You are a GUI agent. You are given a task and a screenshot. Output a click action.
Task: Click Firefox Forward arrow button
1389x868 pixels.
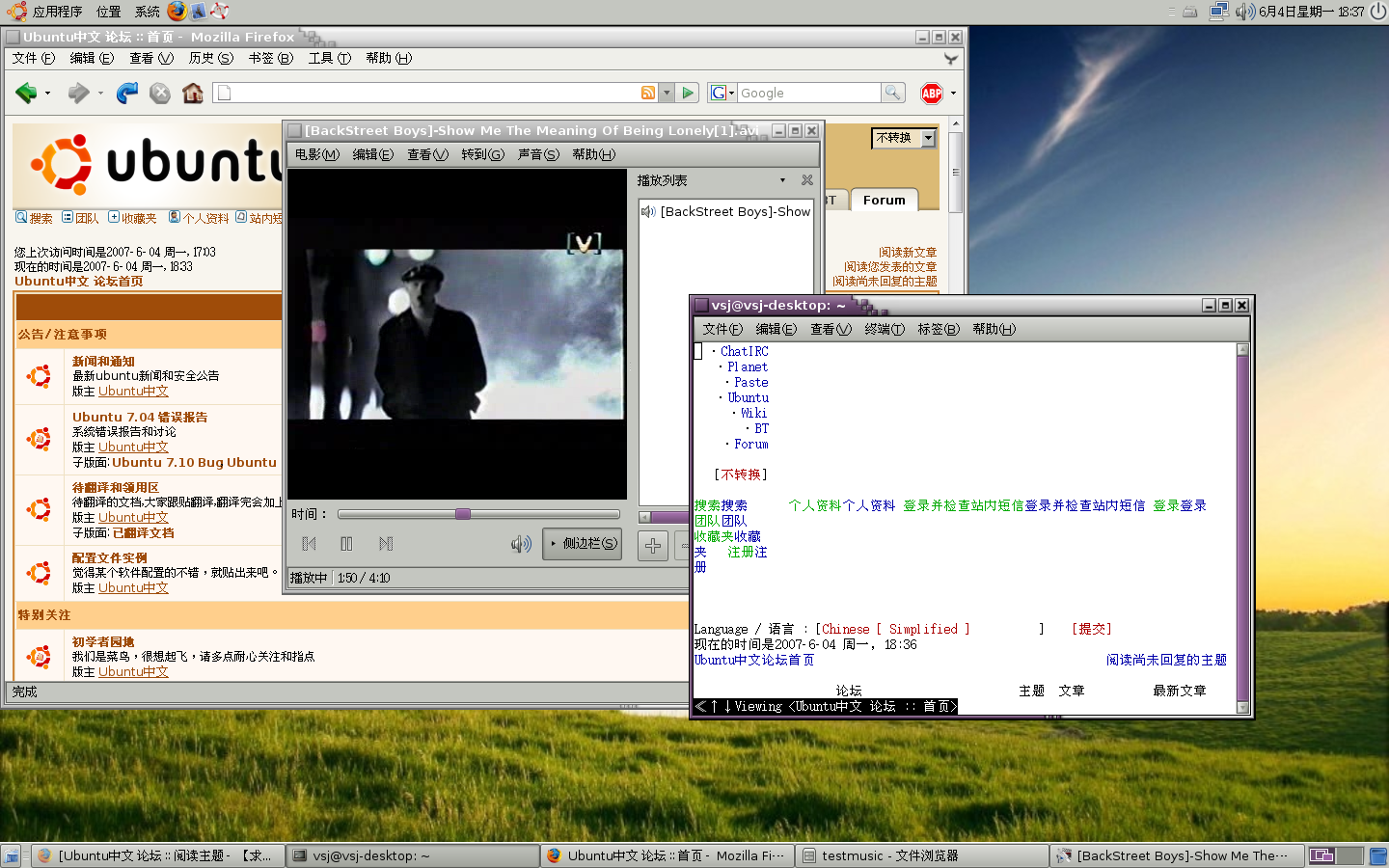pyautogui.click(x=78, y=93)
